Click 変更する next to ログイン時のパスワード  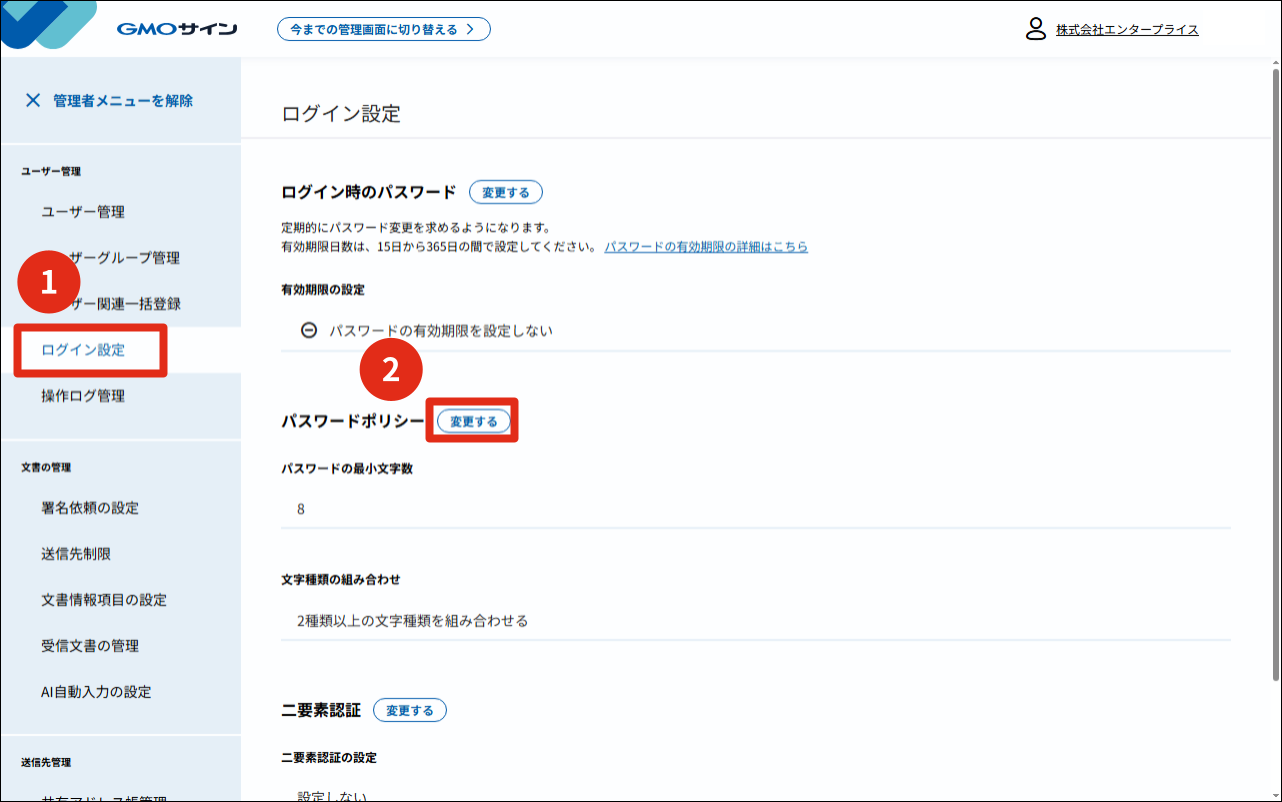506,192
